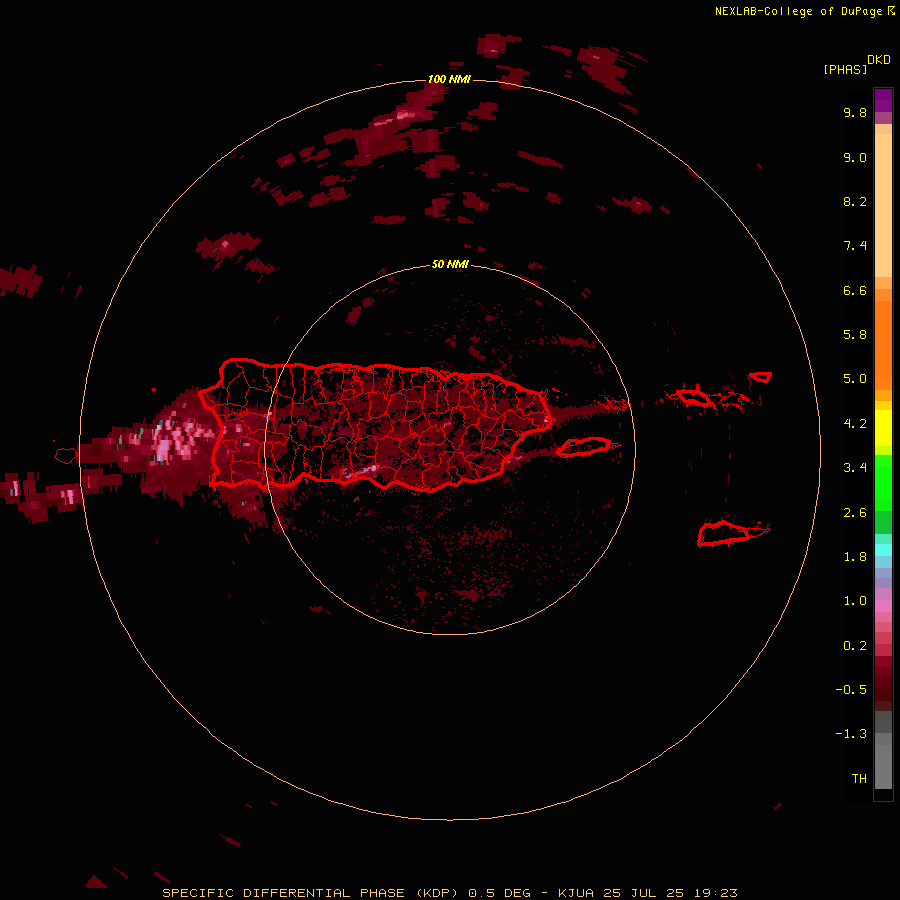Viewport: 900px width, 900px height.
Task: Click the yellow segment of the color bar
Action: click(x=883, y=428)
